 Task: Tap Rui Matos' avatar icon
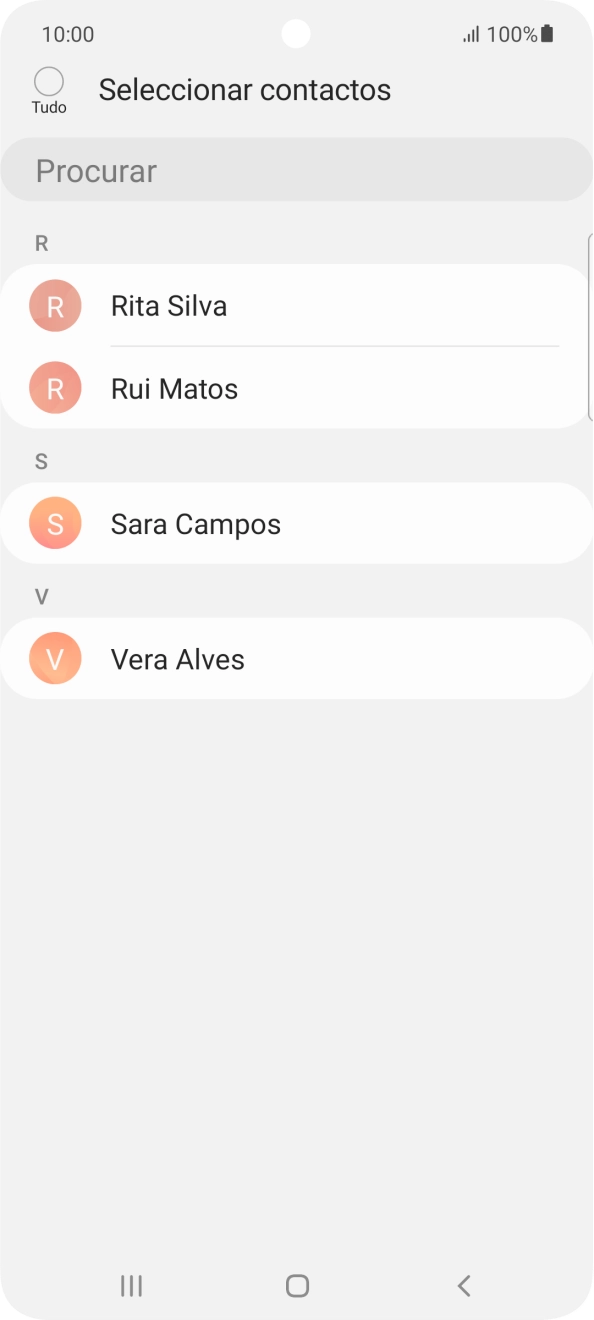pos(55,388)
